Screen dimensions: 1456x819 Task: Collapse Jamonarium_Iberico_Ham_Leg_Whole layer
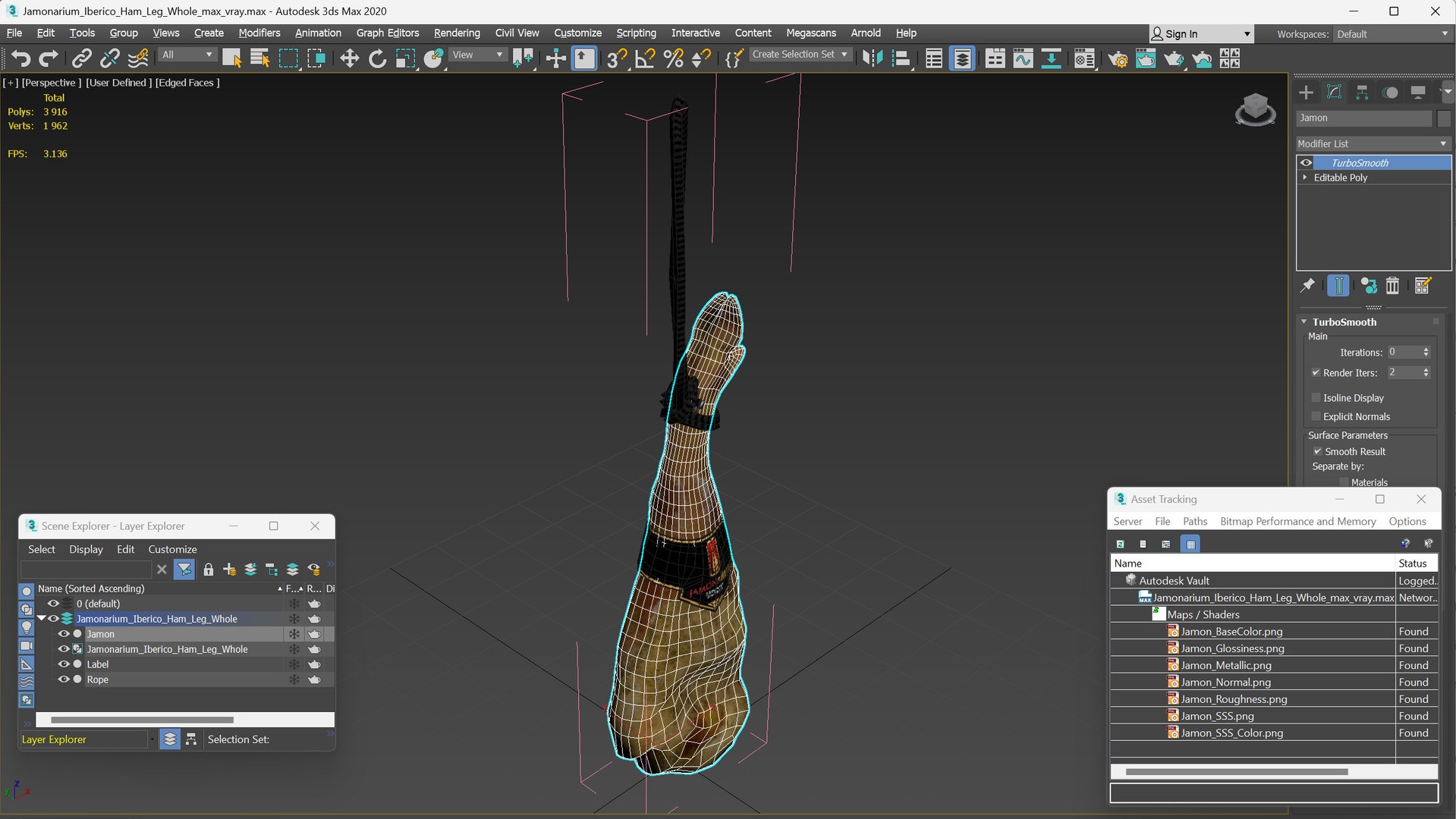pos(42,619)
